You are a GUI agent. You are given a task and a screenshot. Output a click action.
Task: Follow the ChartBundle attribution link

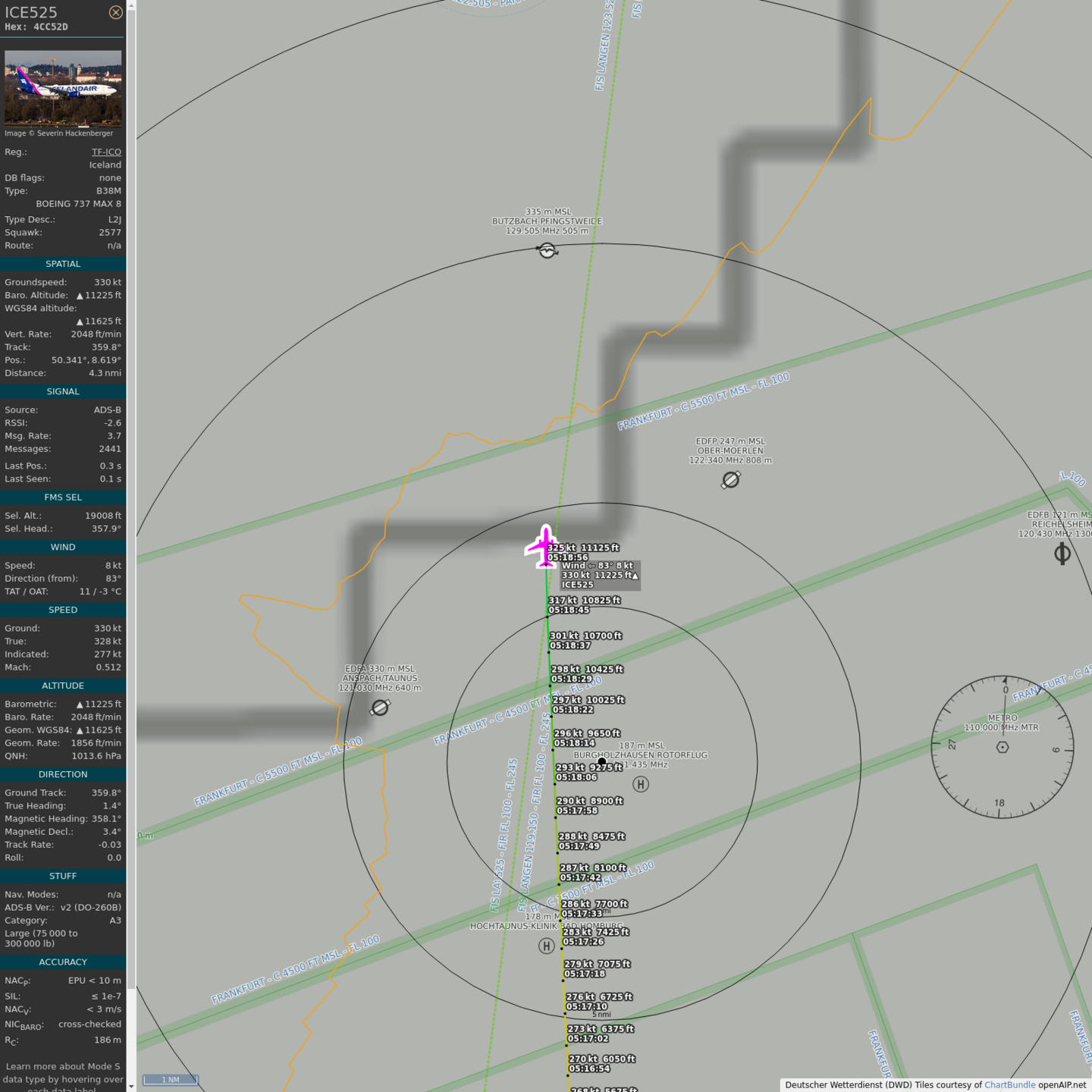(x=1009, y=1084)
